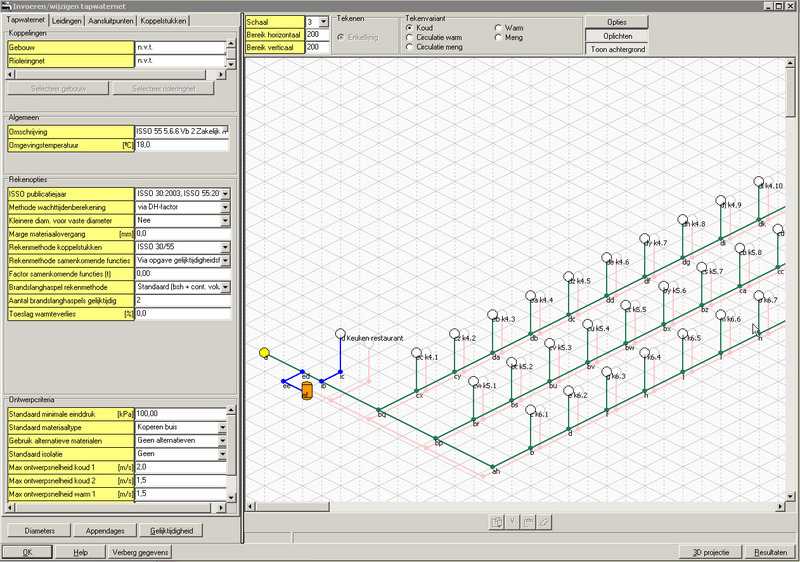The width and height of the screenshot is (800, 562).
Task: Open the Aansluitpunten tab
Action: (x=111, y=21)
